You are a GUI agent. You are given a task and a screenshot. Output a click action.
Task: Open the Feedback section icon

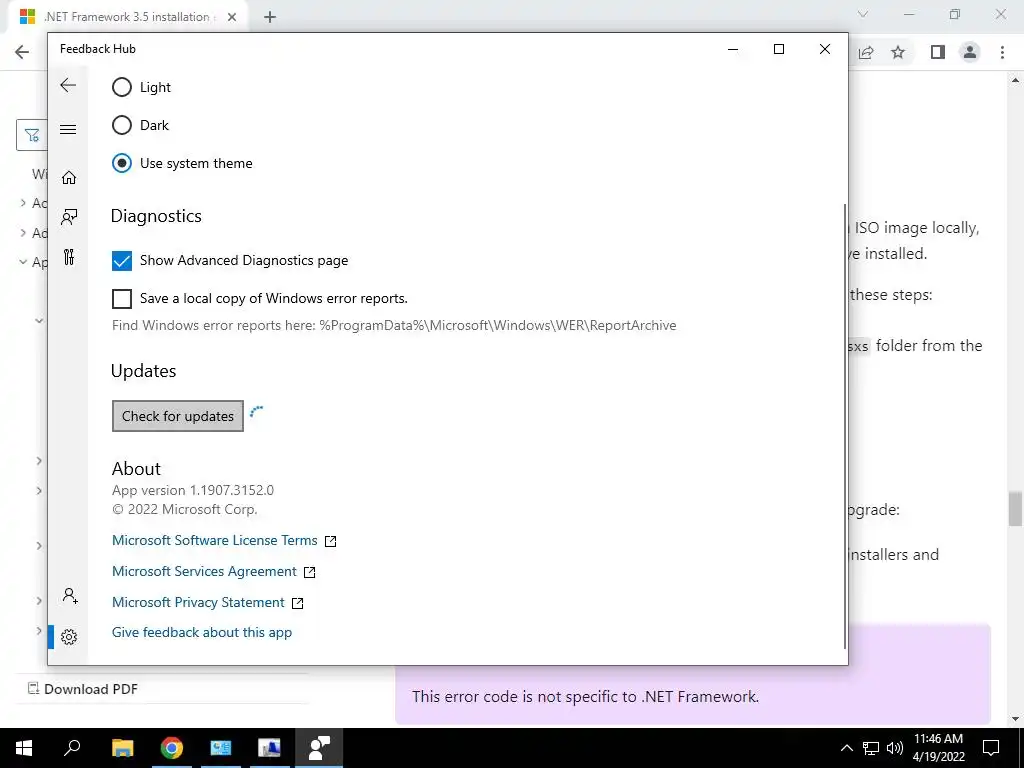point(69,217)
